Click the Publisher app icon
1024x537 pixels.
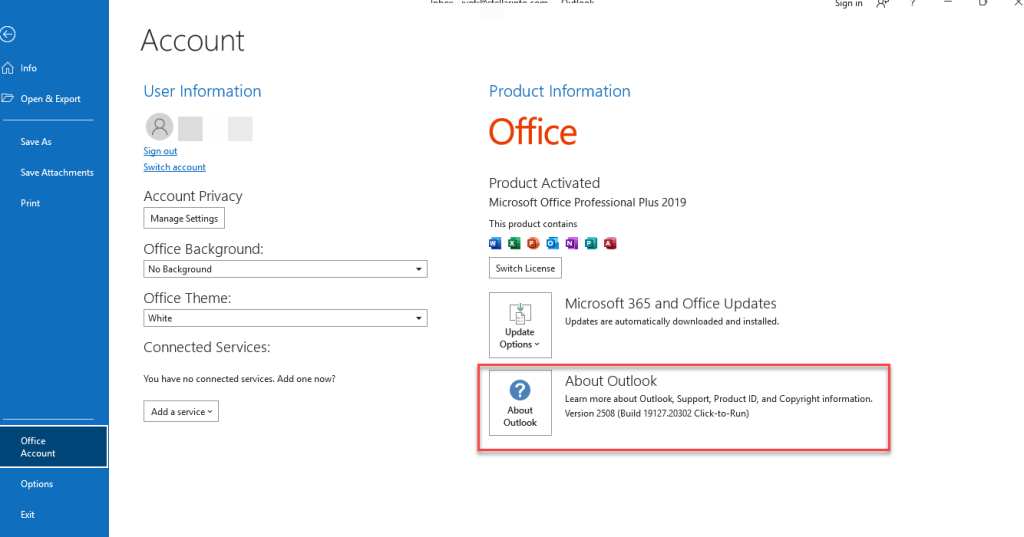pos(591,243)
